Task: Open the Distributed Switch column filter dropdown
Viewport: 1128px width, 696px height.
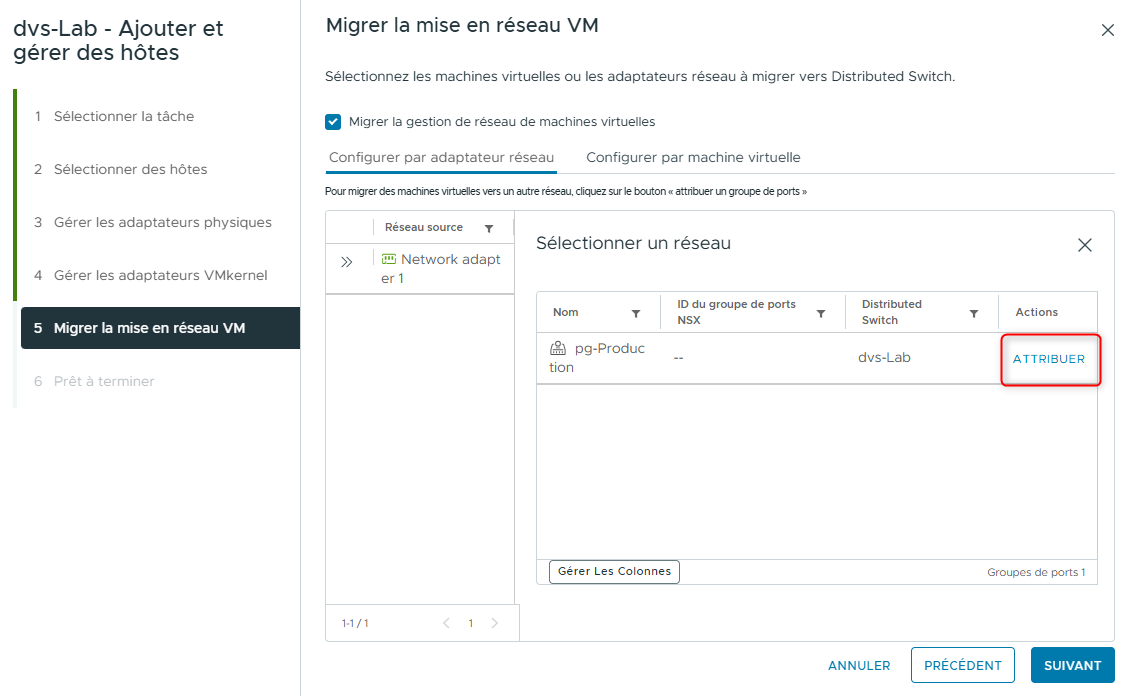Action: [x=974, y=312]
